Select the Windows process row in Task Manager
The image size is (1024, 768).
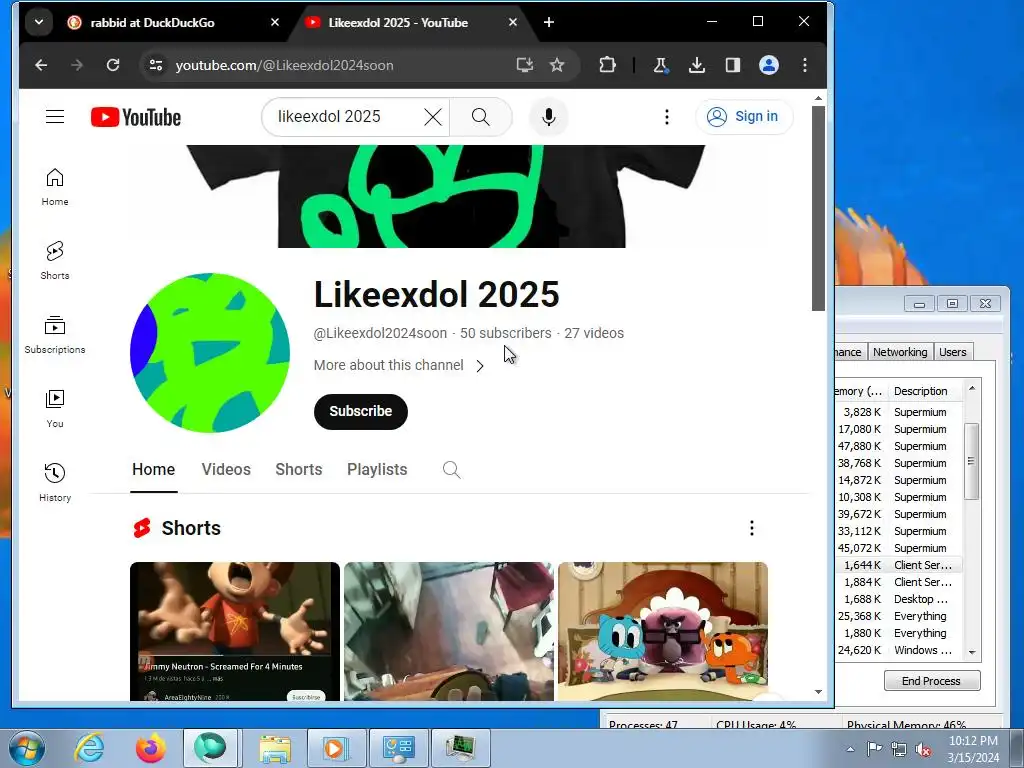point(899,650)
